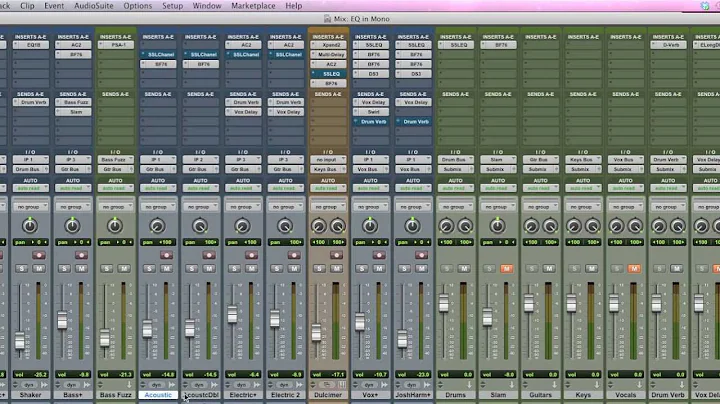Open Xpand2 insert on Dulcimer track
This screenshot has width=720, height=404.
[328, 45]
